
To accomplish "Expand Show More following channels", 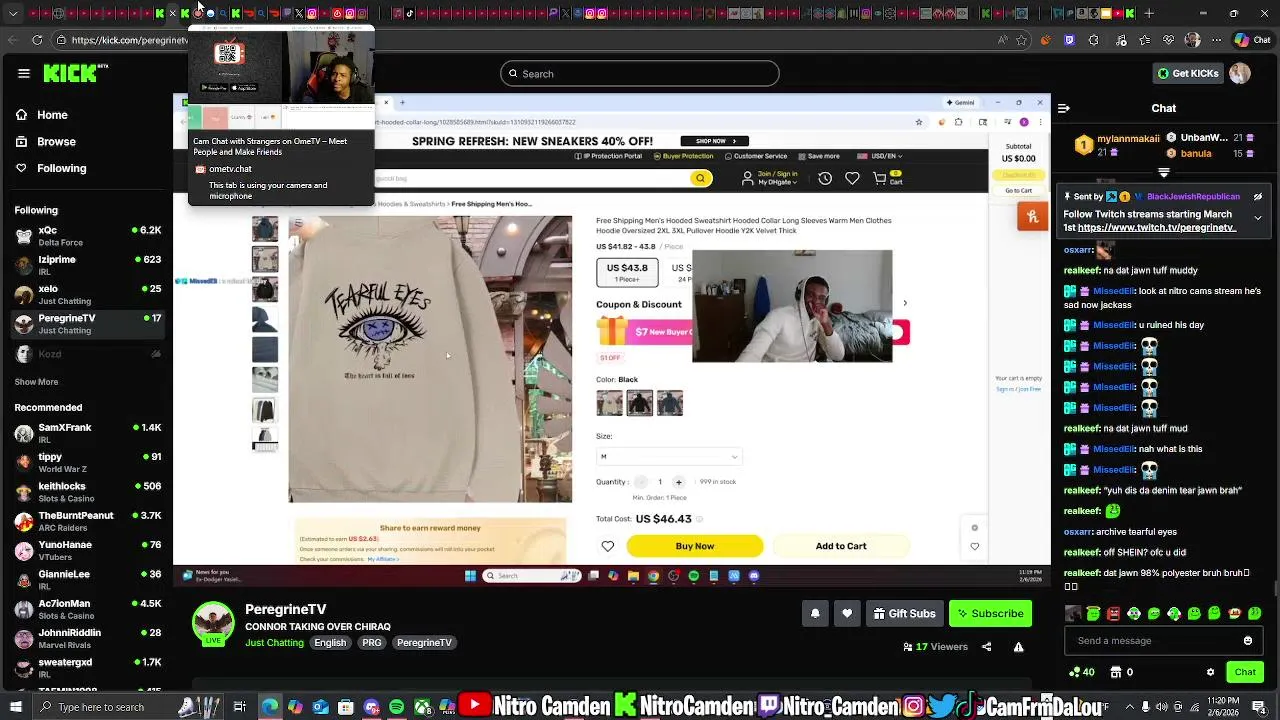I will pyautogui.click(x=36, y=382).
